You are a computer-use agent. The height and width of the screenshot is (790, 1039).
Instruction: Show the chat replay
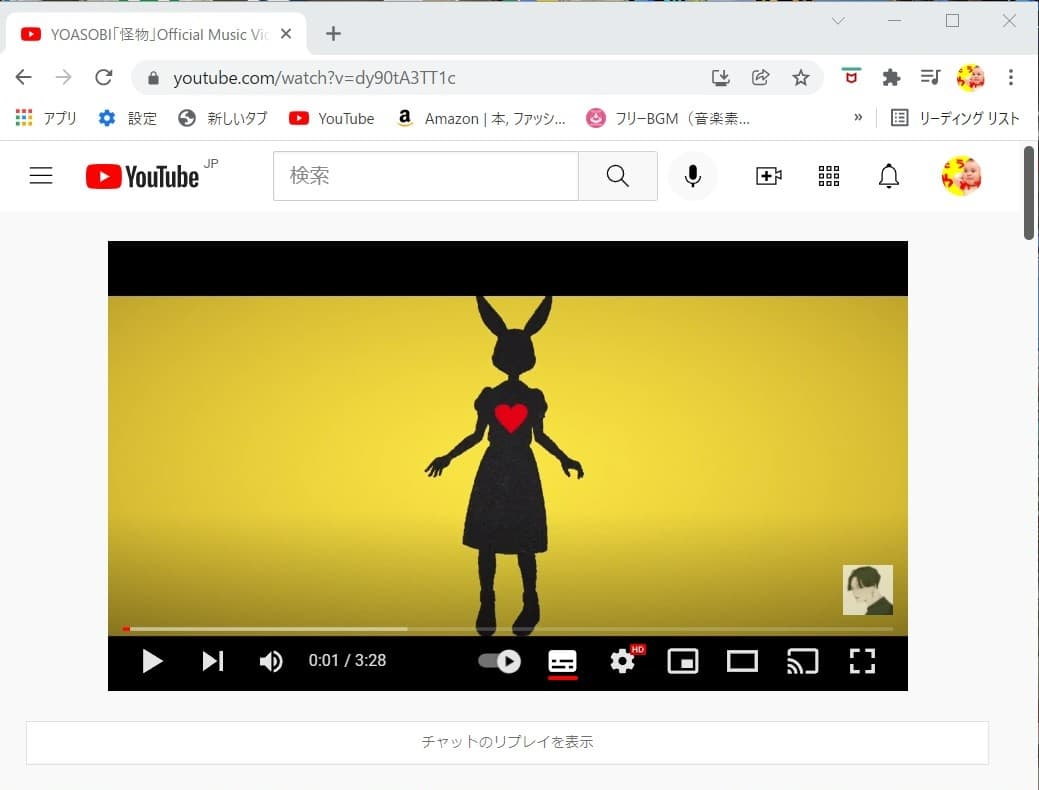coord(507,743)
